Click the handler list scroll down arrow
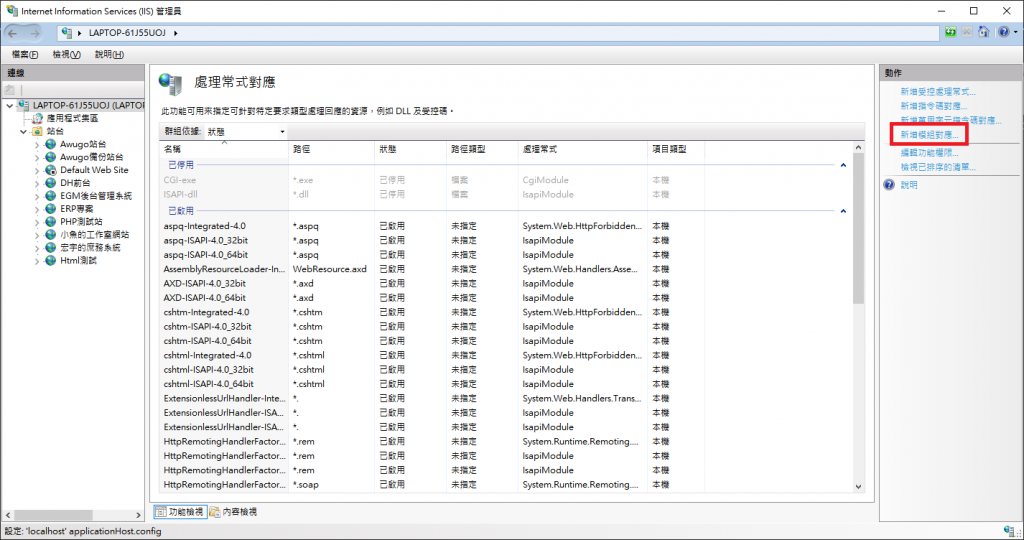Screen dimensions: 1024x540 858,486
